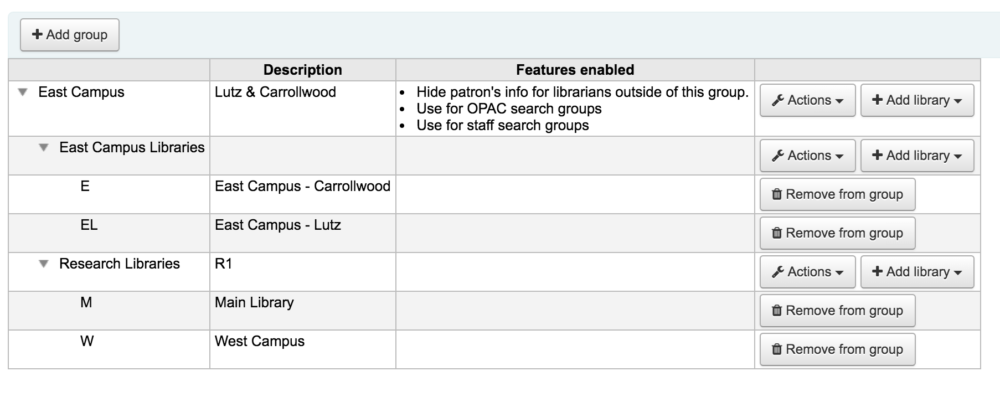
Task: Select the Research Libraries tree item
Action: (119, 264)
